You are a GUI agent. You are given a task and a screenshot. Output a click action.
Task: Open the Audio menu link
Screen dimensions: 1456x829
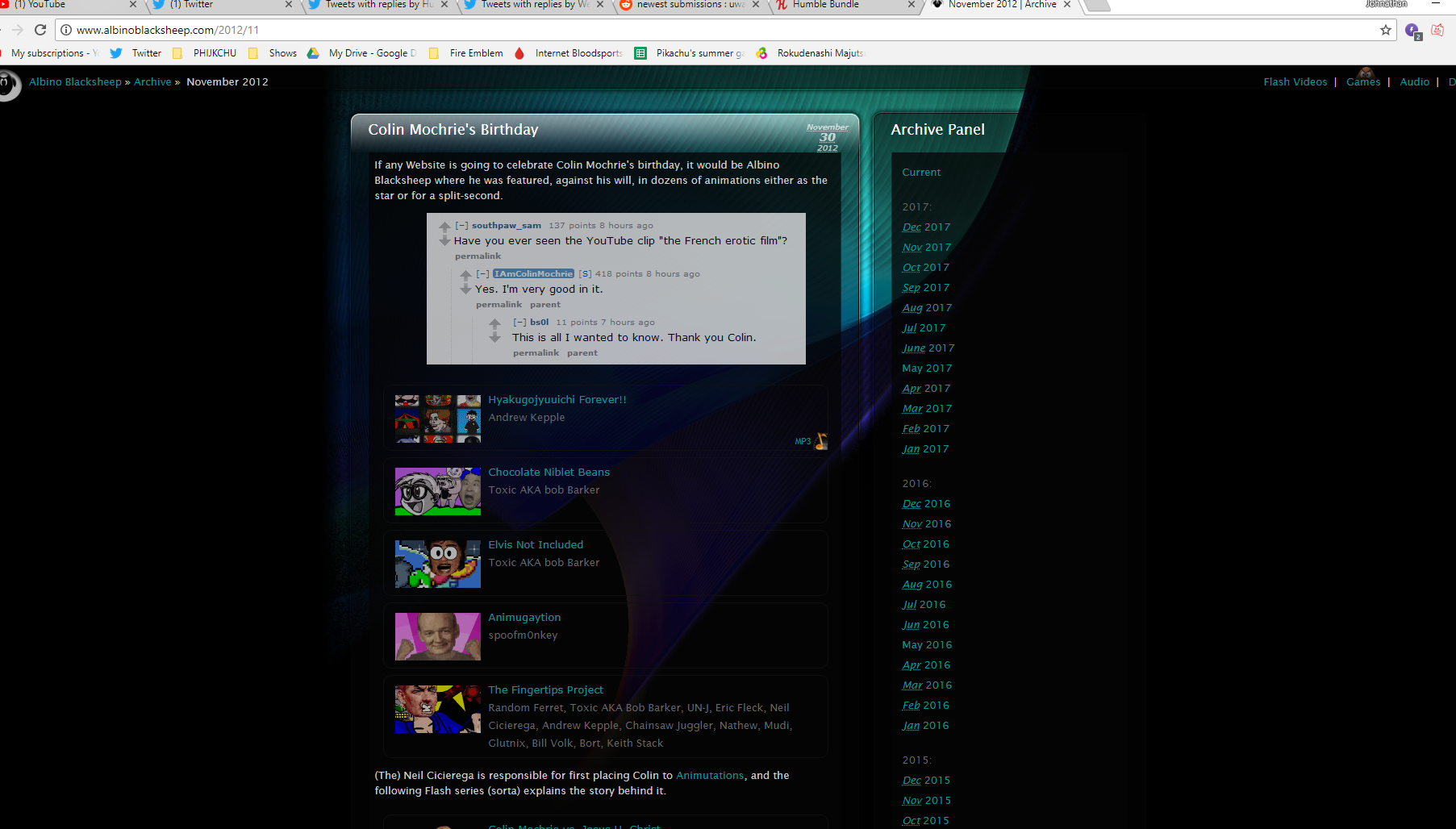coord(1415,81)
